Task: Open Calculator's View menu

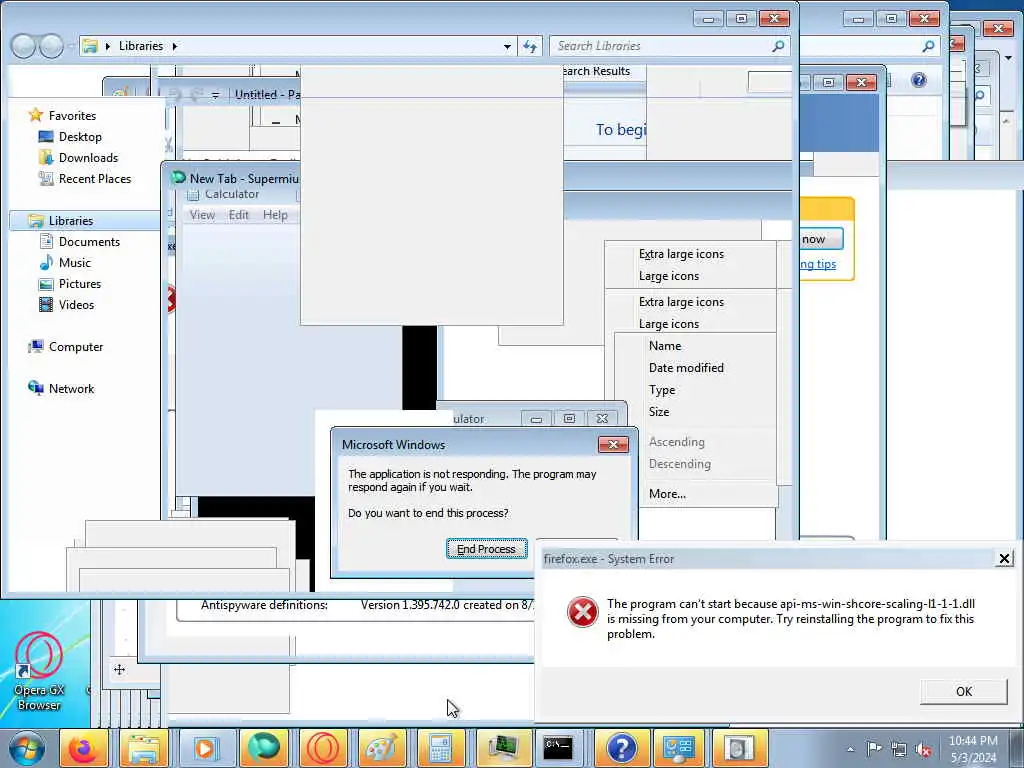Action: (202, 215)
